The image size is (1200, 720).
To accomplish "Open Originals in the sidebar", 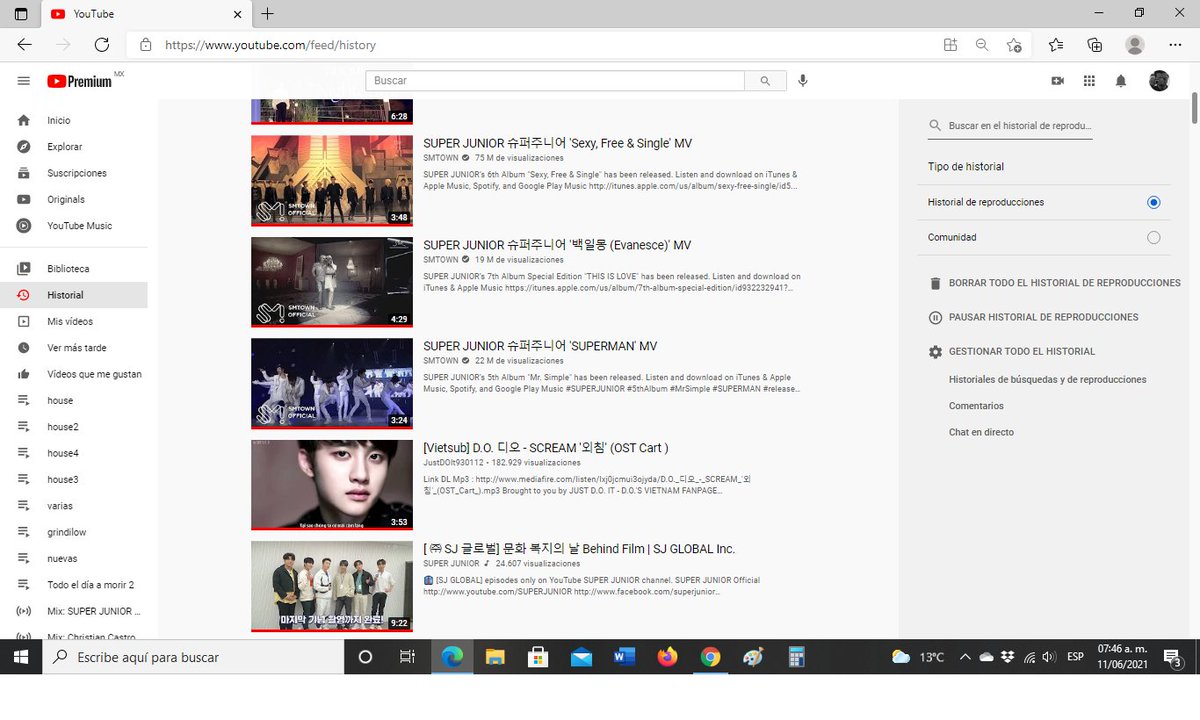I will pos(74,199).
